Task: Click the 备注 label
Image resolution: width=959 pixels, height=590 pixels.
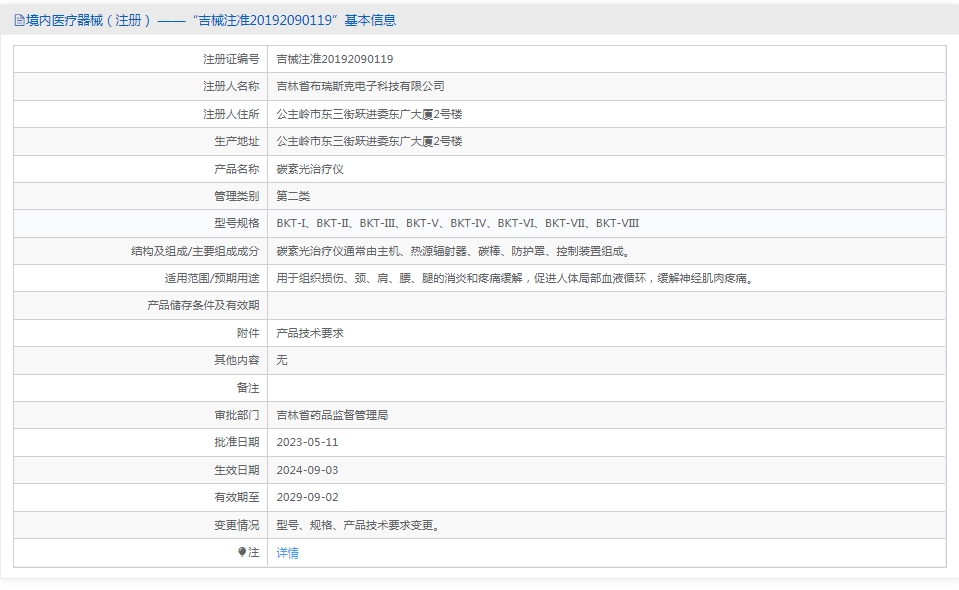Action: pyautogui.click(x=248, y=388)
